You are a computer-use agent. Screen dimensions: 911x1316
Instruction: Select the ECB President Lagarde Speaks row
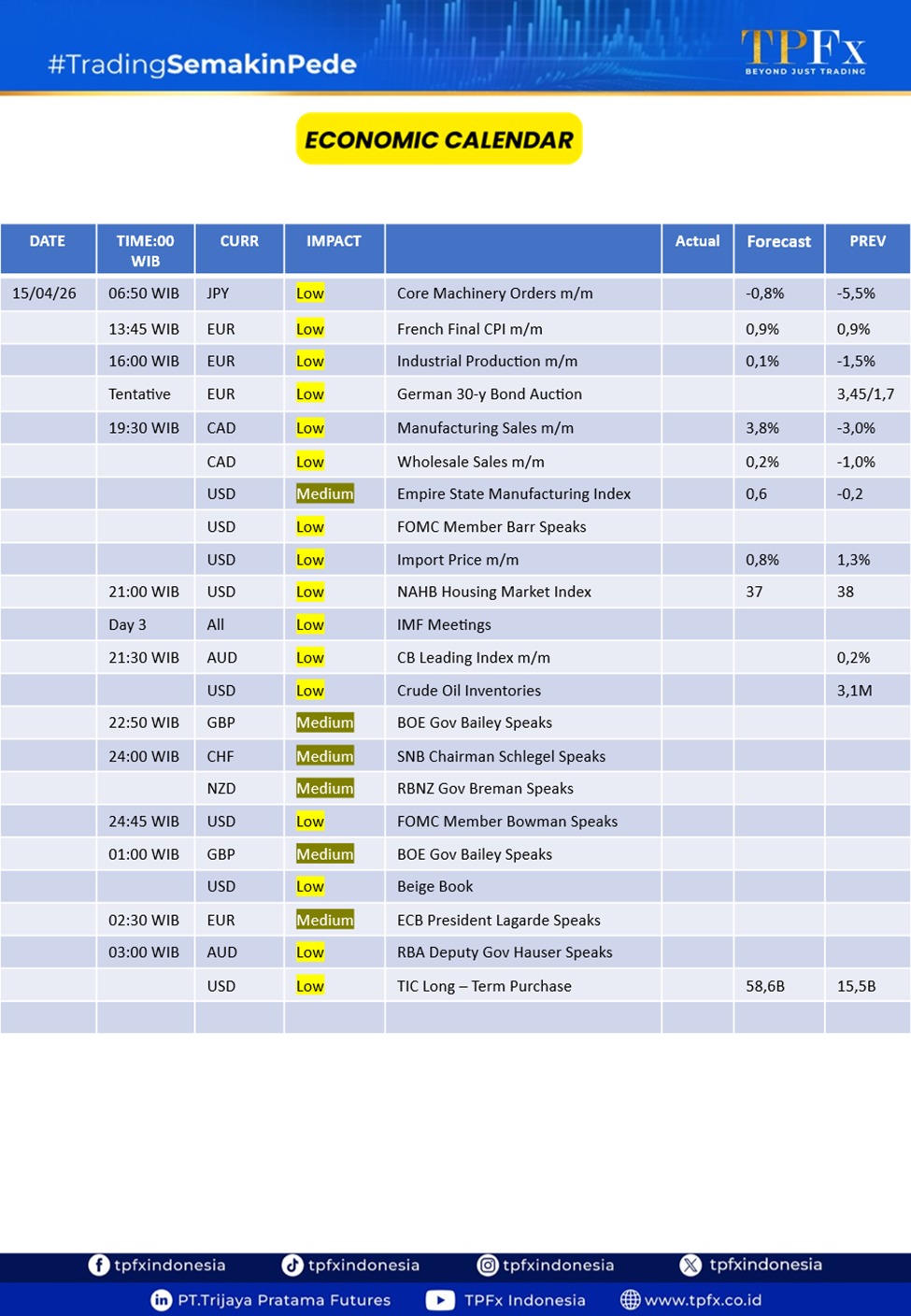(x=498, y=920)
